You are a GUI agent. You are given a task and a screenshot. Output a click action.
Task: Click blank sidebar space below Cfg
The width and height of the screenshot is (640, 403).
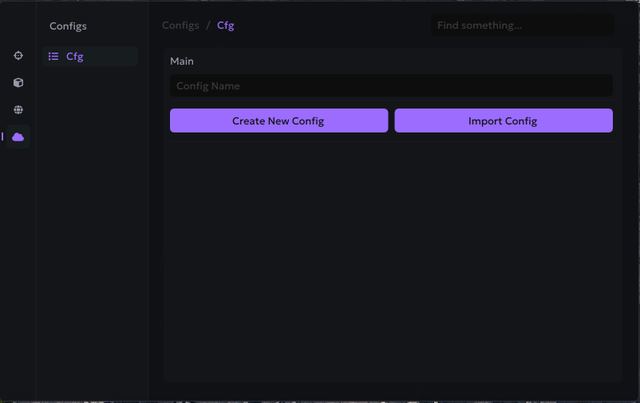pos(92,233)
